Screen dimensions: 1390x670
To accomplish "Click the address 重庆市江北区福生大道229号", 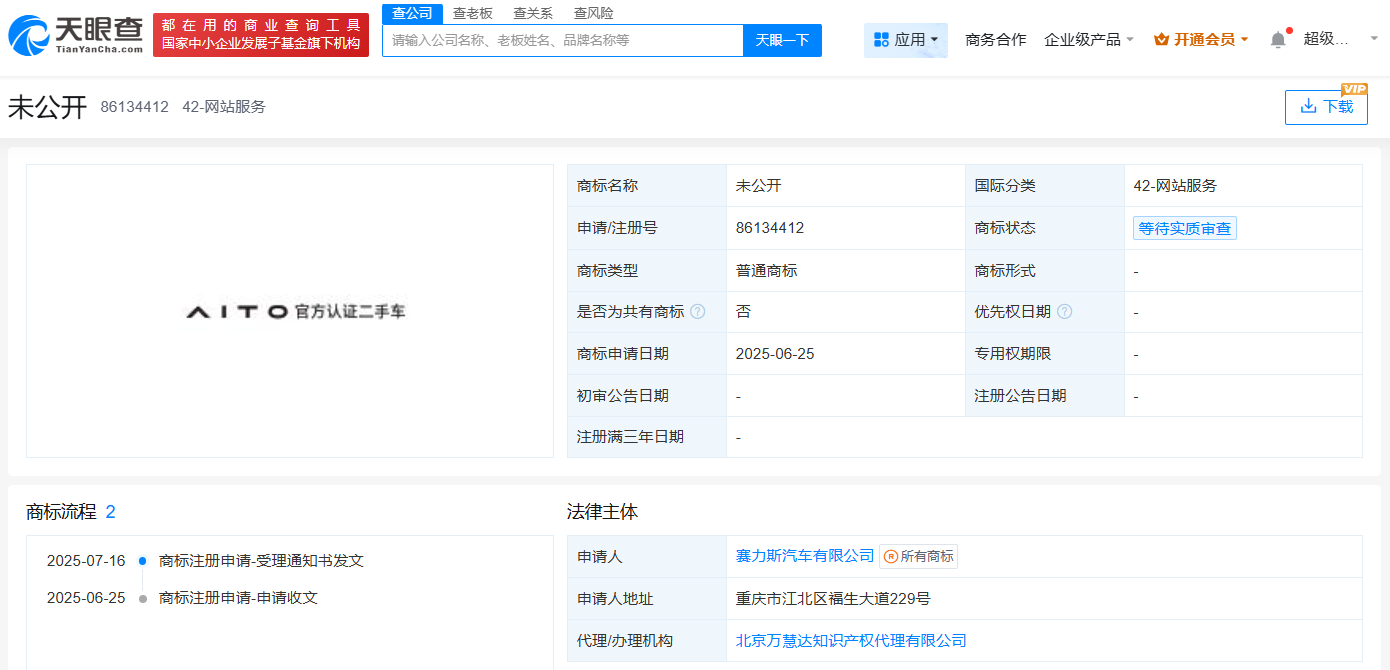I will pyautogui.click(x=833, y=599).
